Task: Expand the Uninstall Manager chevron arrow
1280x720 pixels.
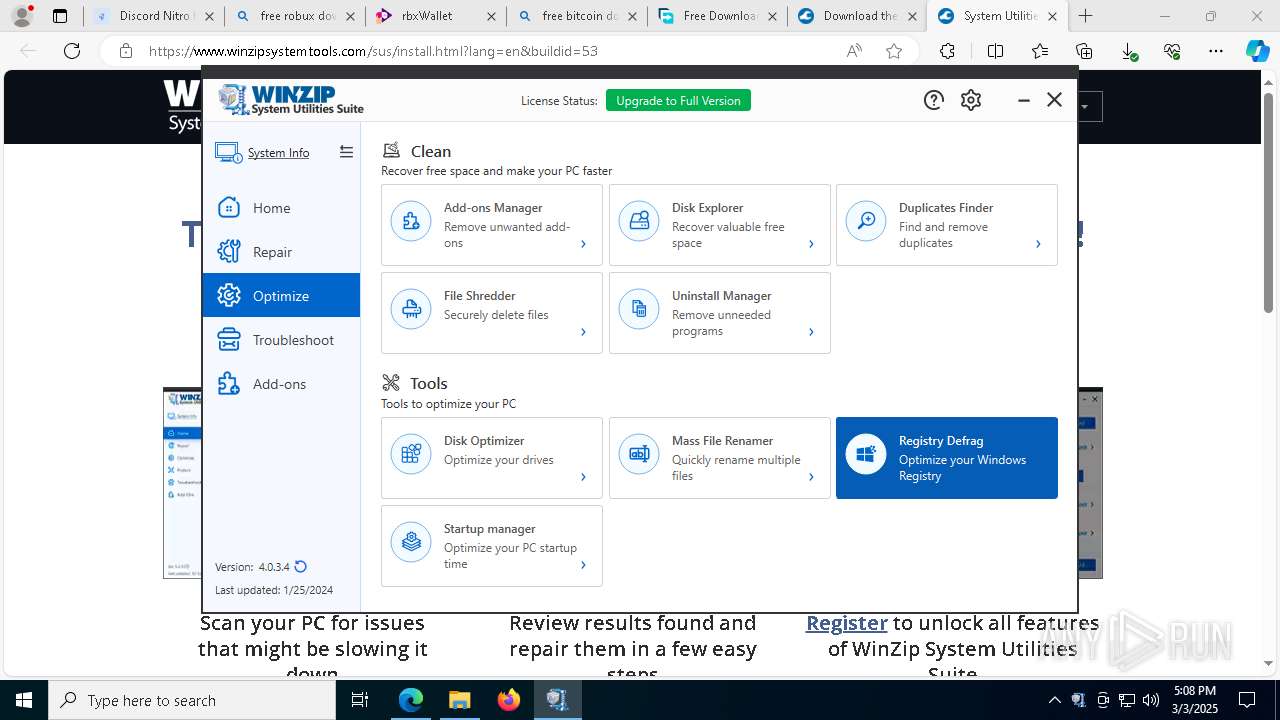Action: coord(811,332)
